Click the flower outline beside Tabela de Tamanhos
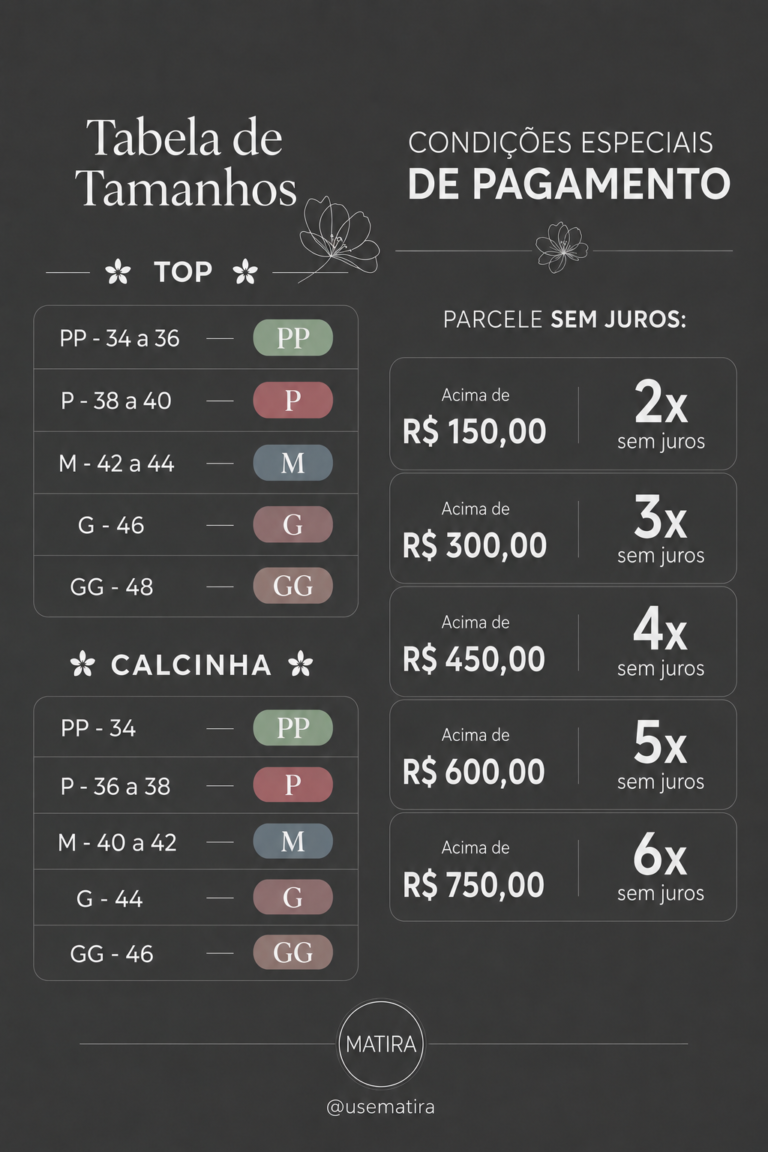This screenshot has height=1152, width=768. [338, 237]
